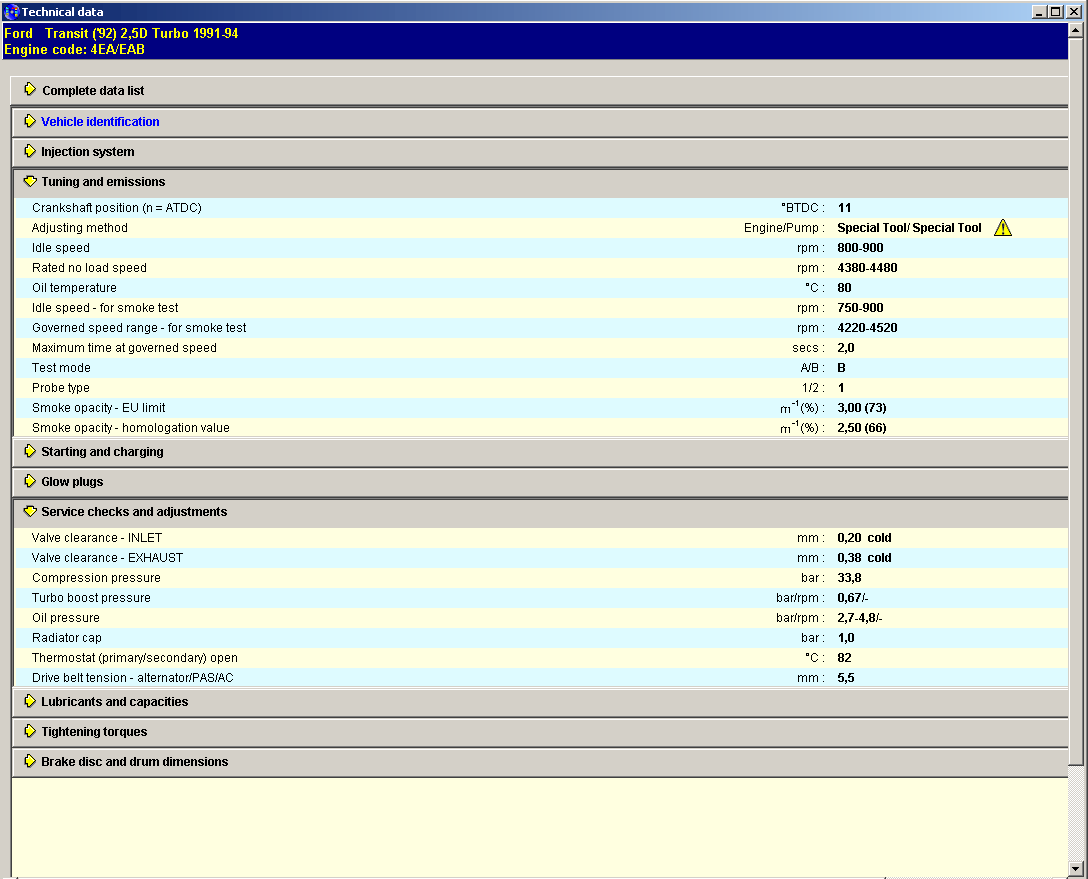The width and height of the screenshot is (1088, 879).
Task: Collapse Service checks and adjustments section
Action: tap(30, 512)
